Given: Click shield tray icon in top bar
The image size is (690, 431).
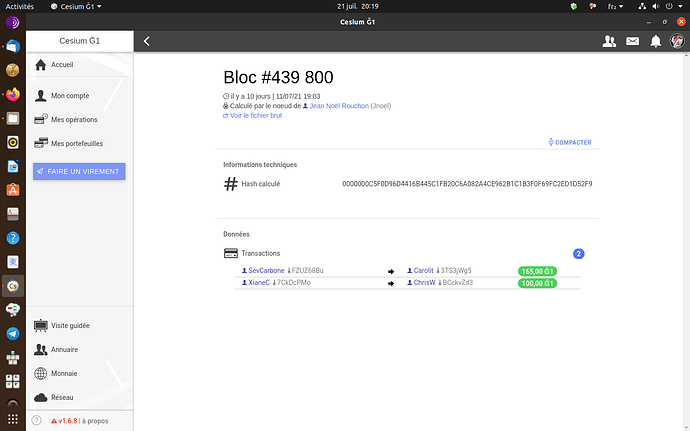Looking at the screenshot, I should coord(573,6).
